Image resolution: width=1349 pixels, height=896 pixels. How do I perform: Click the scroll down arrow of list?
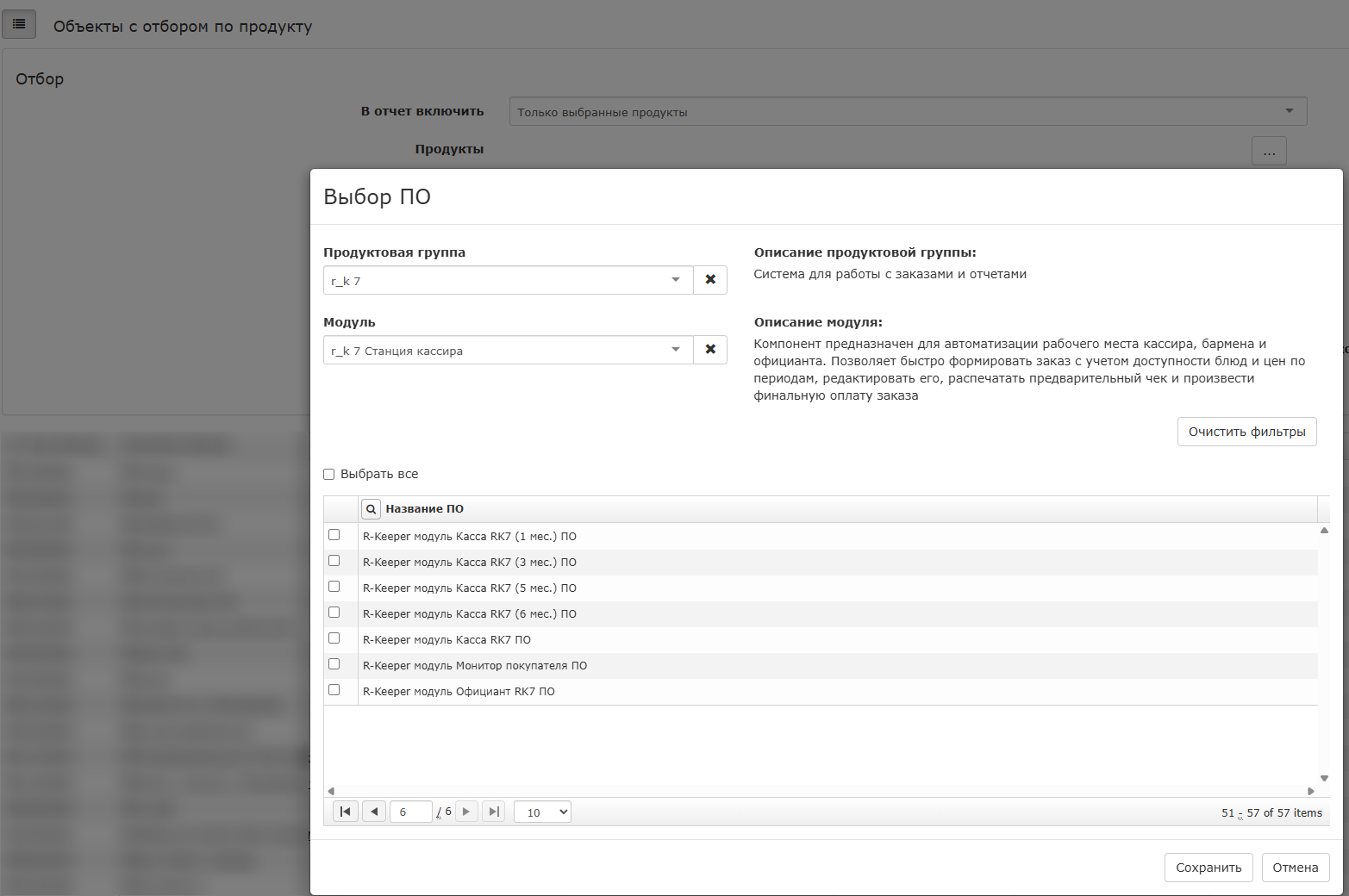(1324, 778)
